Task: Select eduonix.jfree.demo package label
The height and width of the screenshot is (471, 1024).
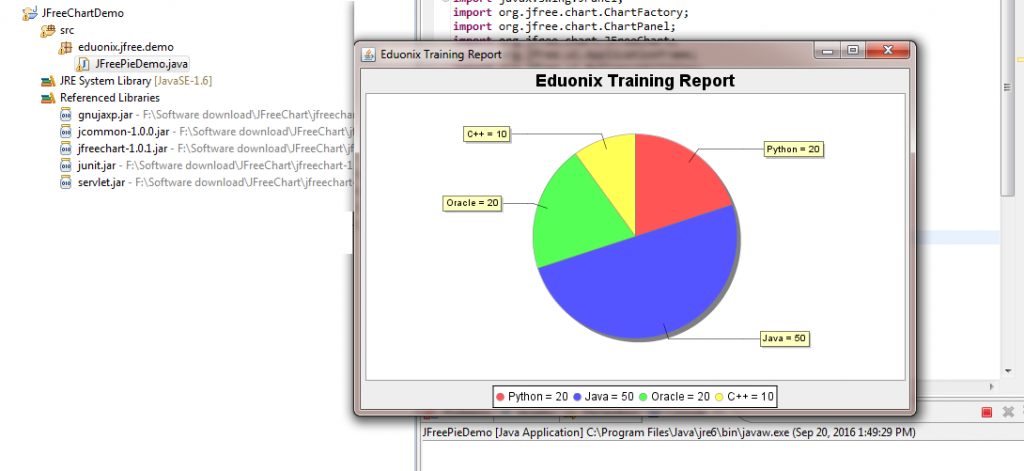Action: [126, 47]
